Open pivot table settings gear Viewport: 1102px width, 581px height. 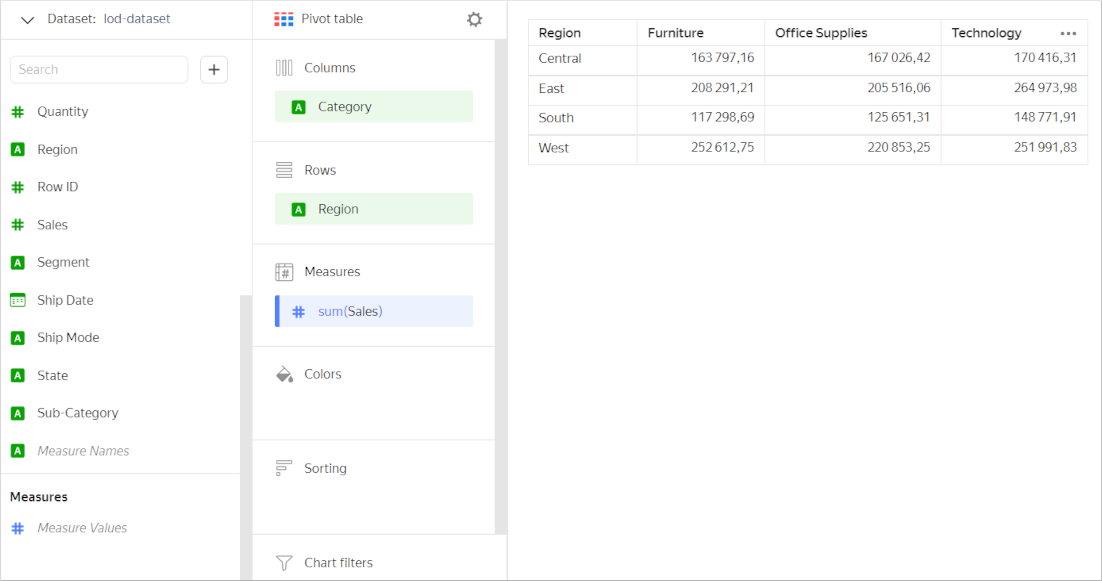point(474,20)
